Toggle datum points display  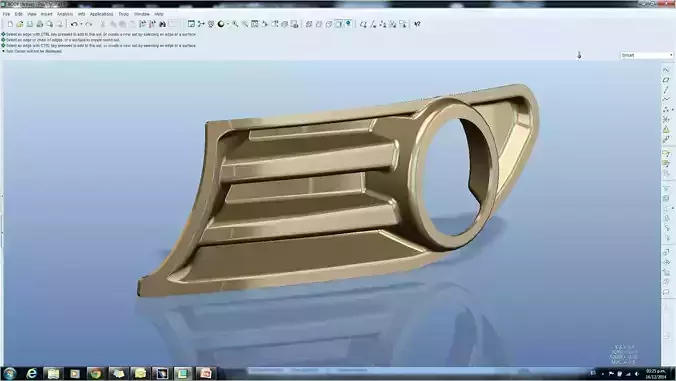click(383, 24)
